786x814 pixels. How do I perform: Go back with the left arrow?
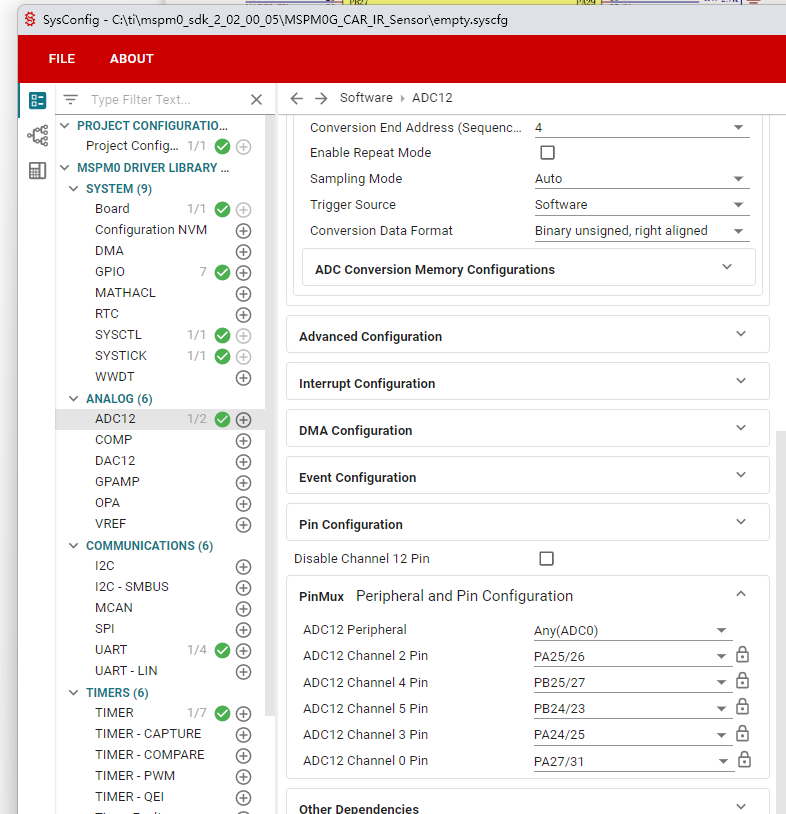296,98
